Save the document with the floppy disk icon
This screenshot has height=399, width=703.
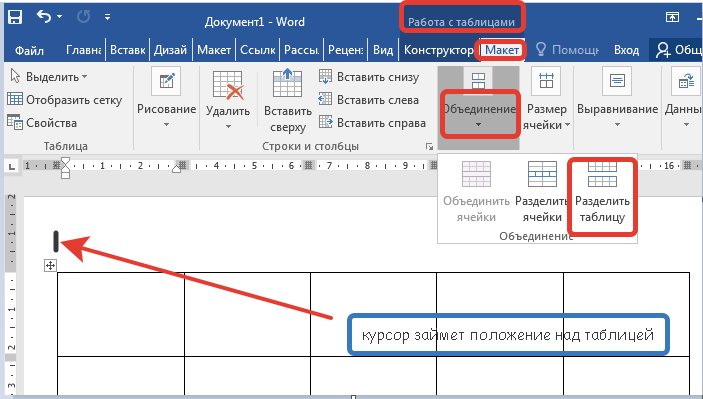click(15, 17)
